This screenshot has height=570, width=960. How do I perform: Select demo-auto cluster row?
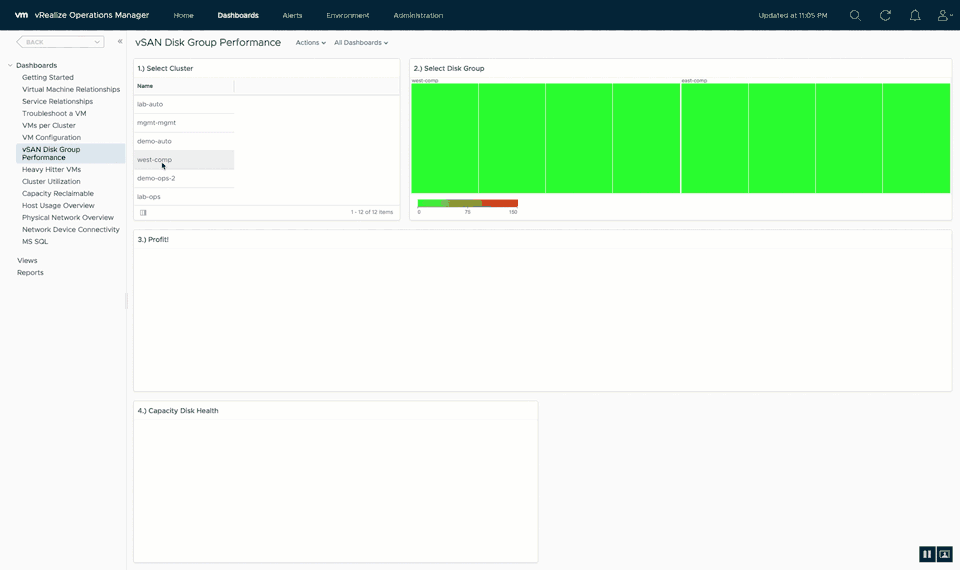click(184, 141)
